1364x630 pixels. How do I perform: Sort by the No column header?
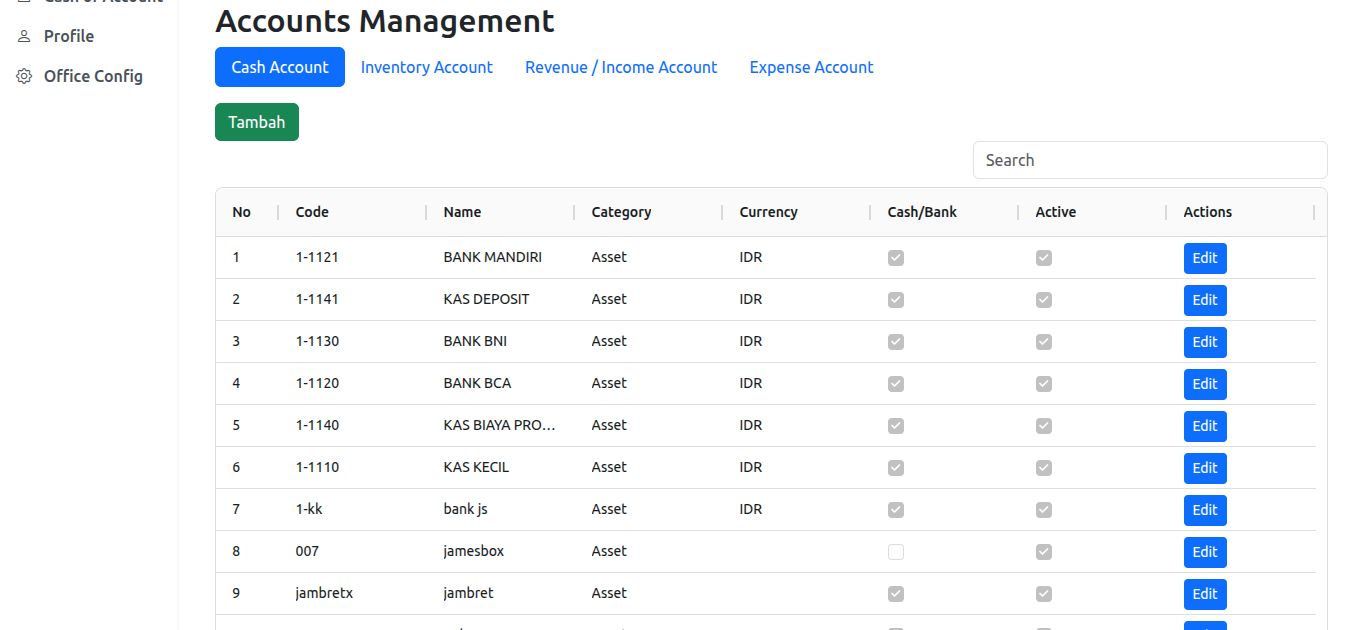(242, 212)
